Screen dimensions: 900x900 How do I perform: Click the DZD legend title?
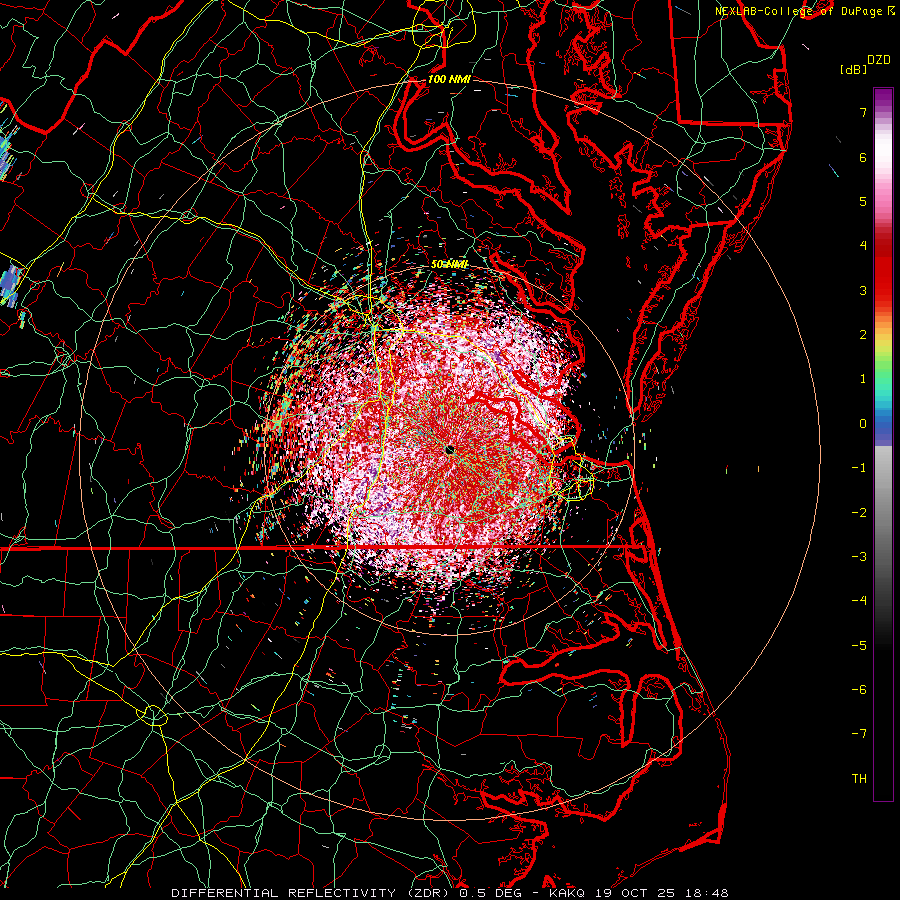[x=879, y=60]
